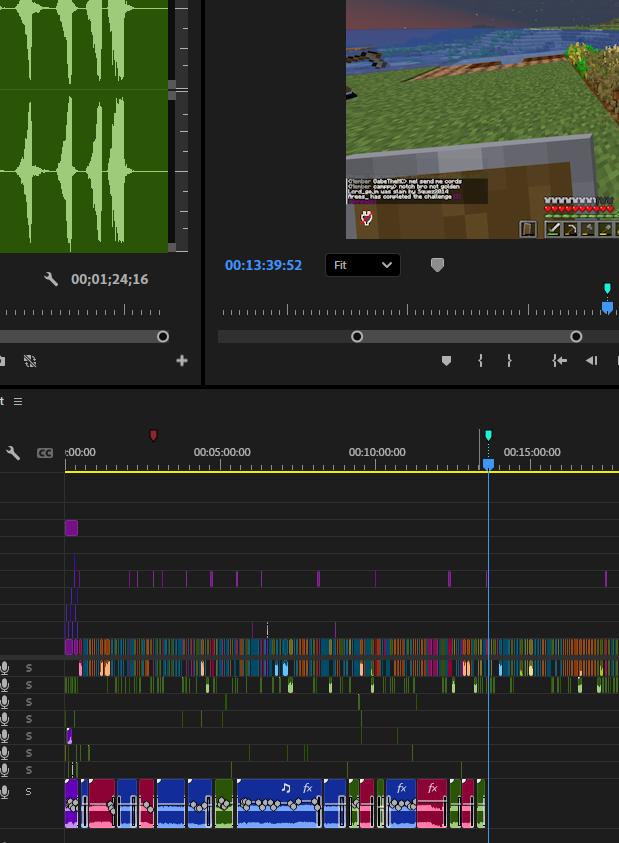
Task: Click ruler label 00:05:00:00
Action: click(x=222, y=452)
